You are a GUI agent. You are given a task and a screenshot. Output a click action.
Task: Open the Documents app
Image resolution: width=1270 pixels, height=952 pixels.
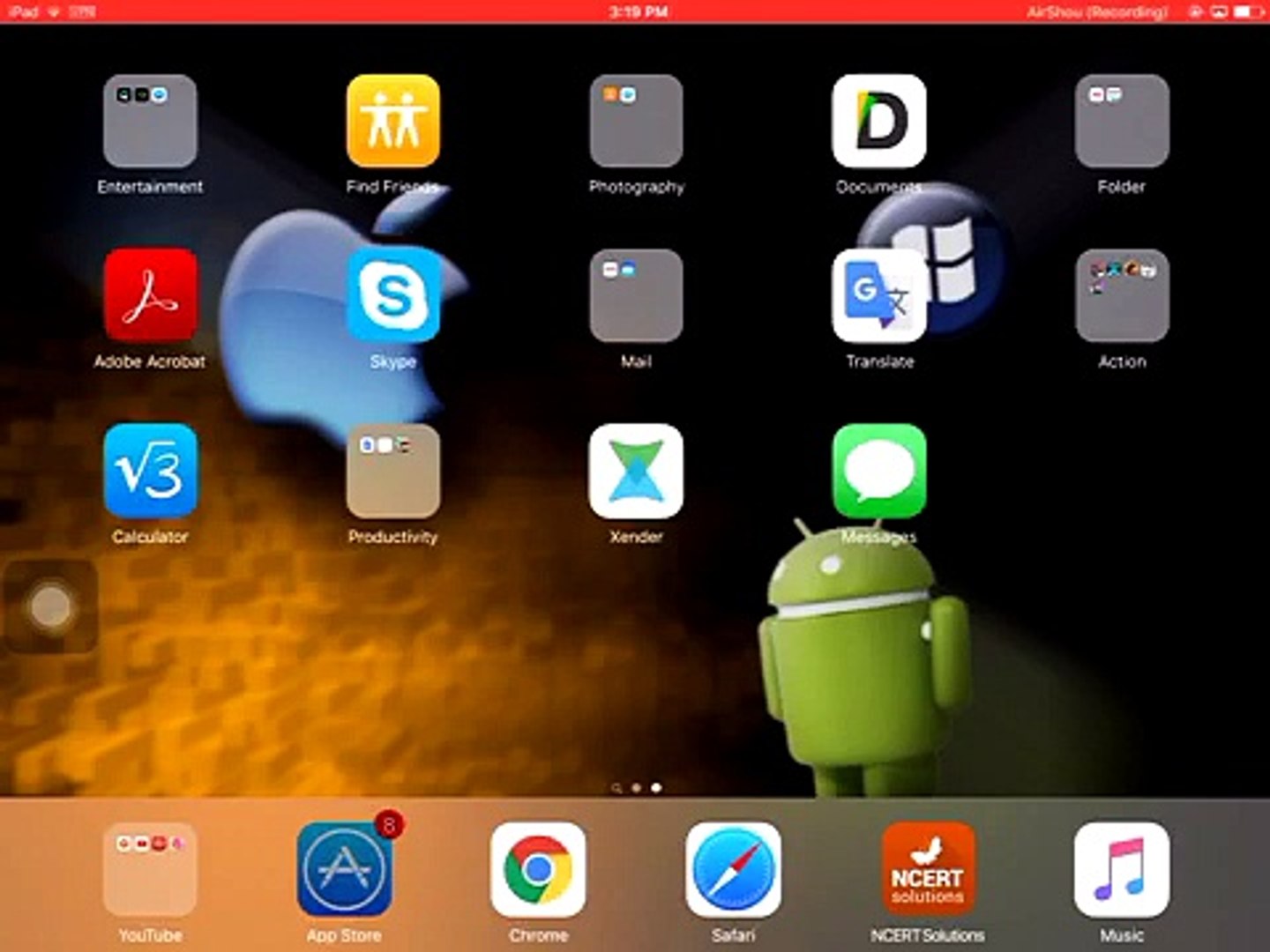[879, 121]
